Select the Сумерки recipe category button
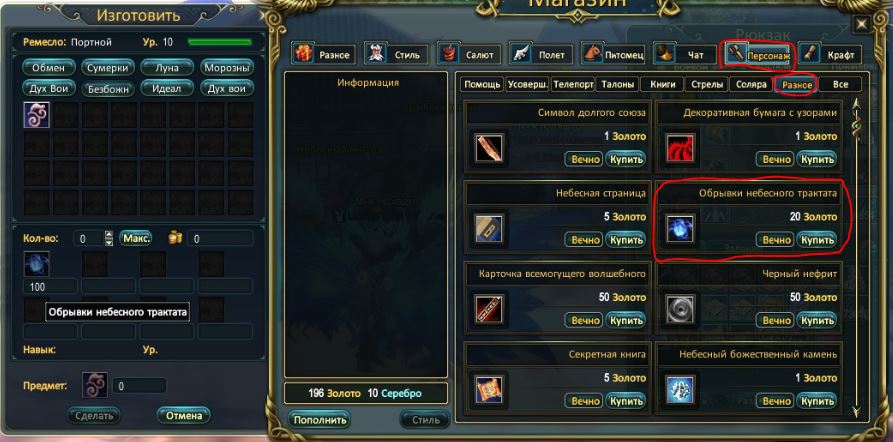The width and height of the screenshot is (893, 442). tap(108, 68)
